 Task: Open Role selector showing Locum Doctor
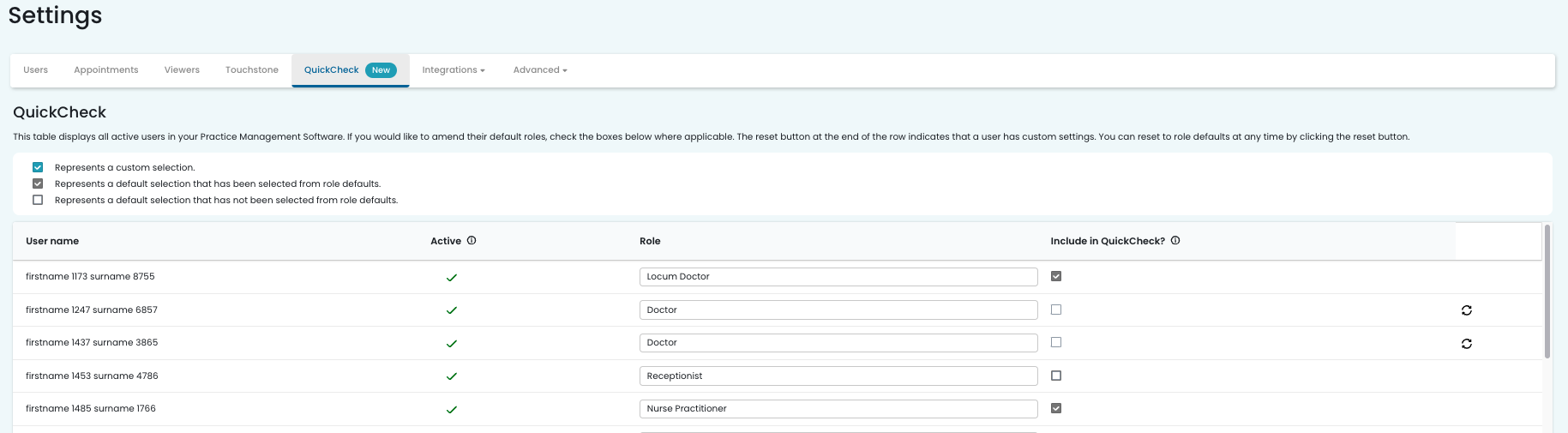[x=838, y=277]
